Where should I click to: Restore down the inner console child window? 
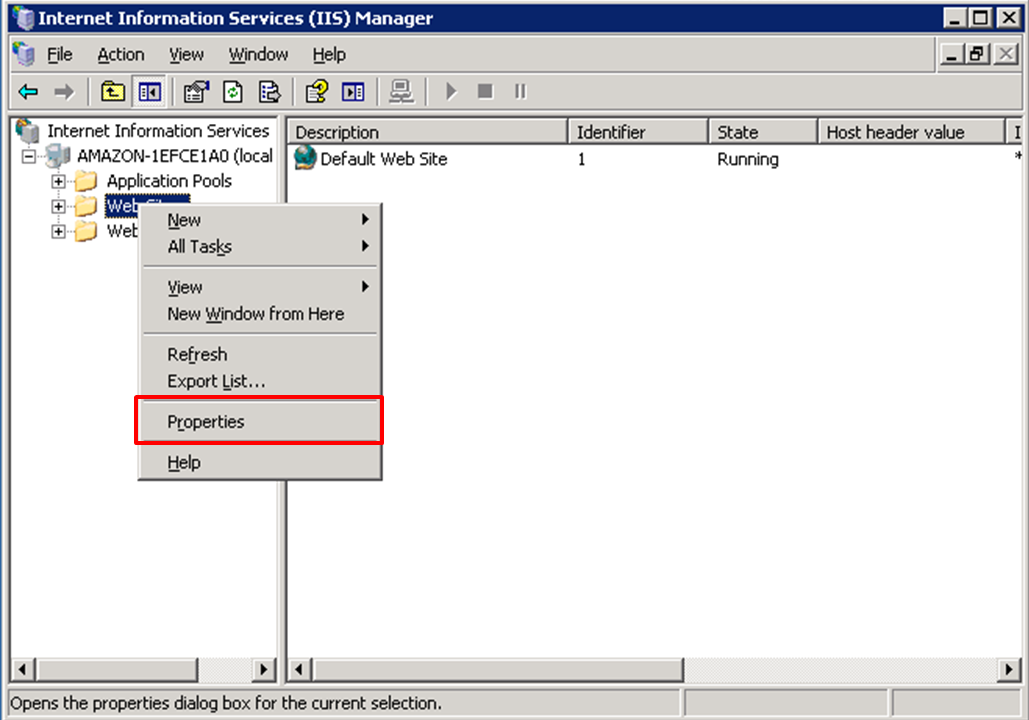(977, 54)
